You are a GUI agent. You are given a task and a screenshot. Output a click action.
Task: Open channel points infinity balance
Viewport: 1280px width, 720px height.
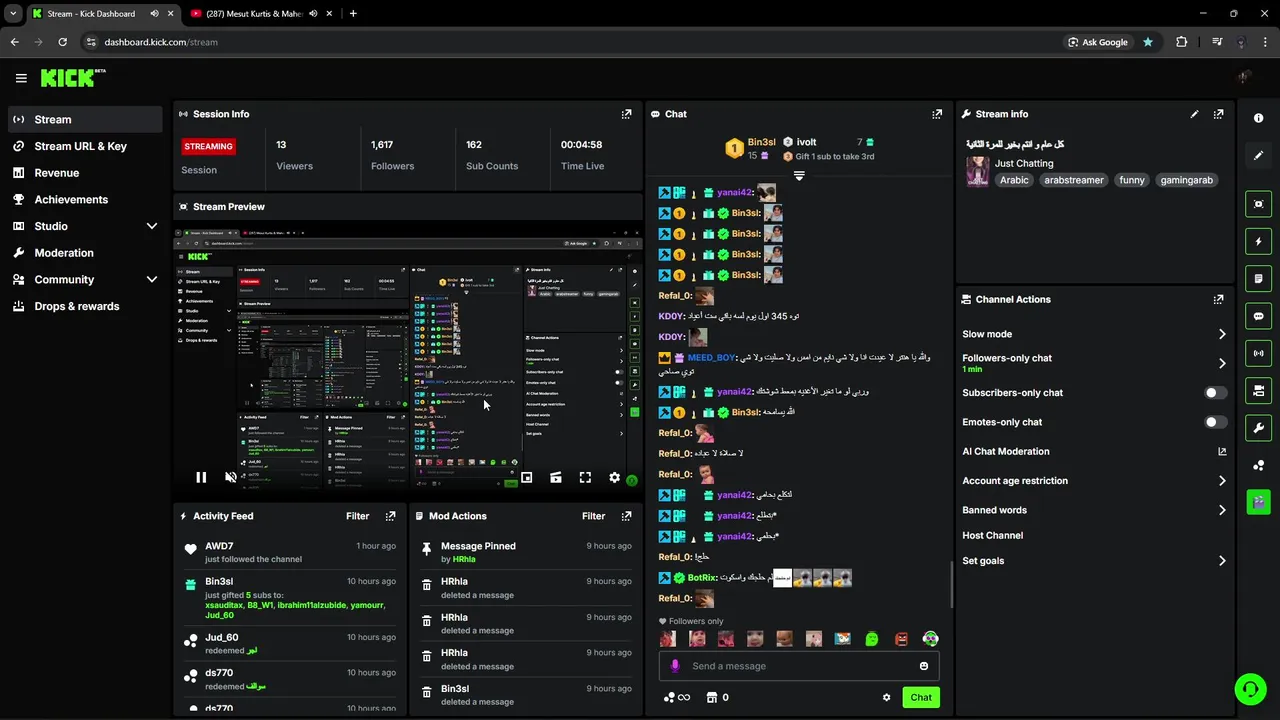click(x=677, y=698)
